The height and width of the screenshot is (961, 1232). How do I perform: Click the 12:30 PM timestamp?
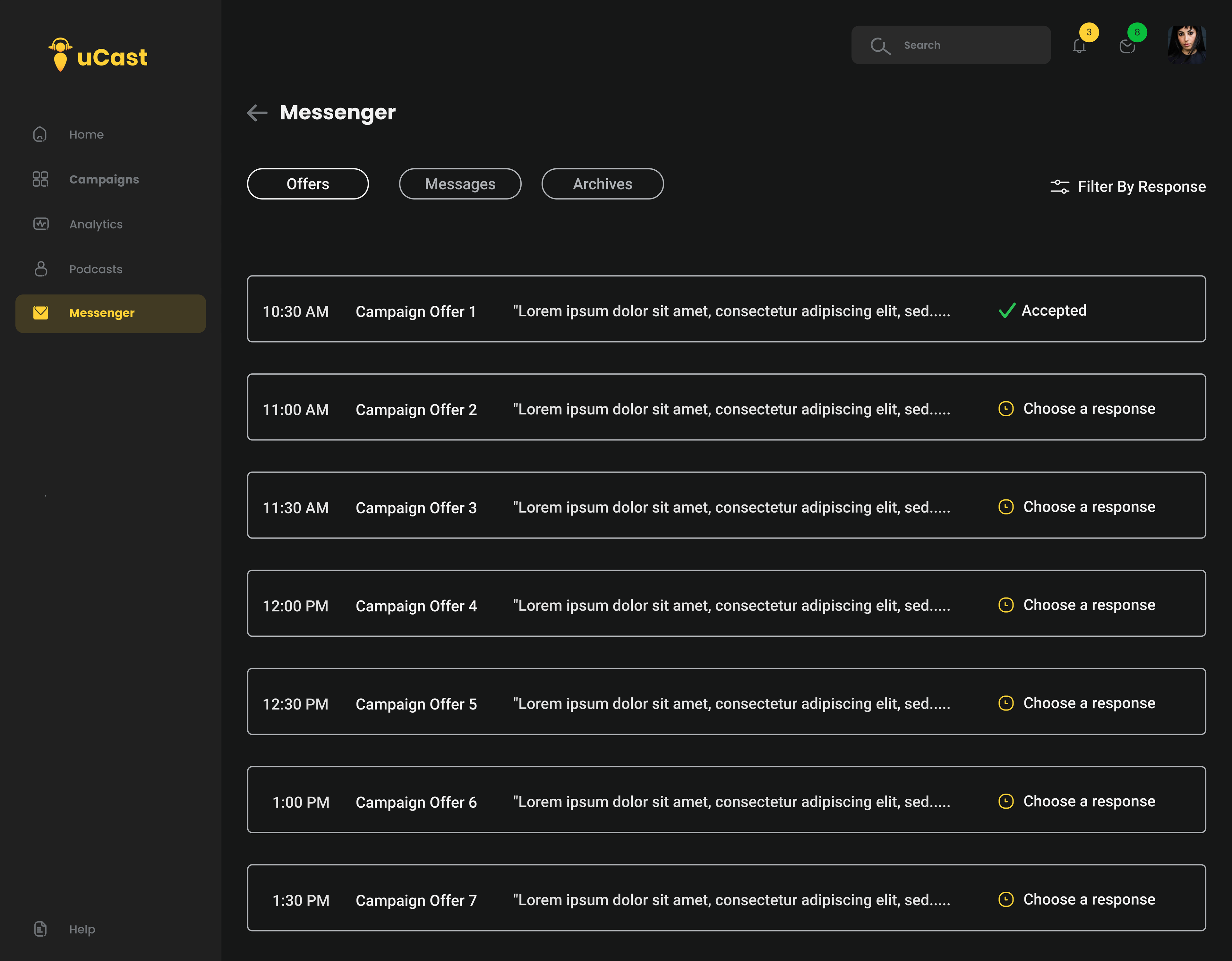(295, 704)
